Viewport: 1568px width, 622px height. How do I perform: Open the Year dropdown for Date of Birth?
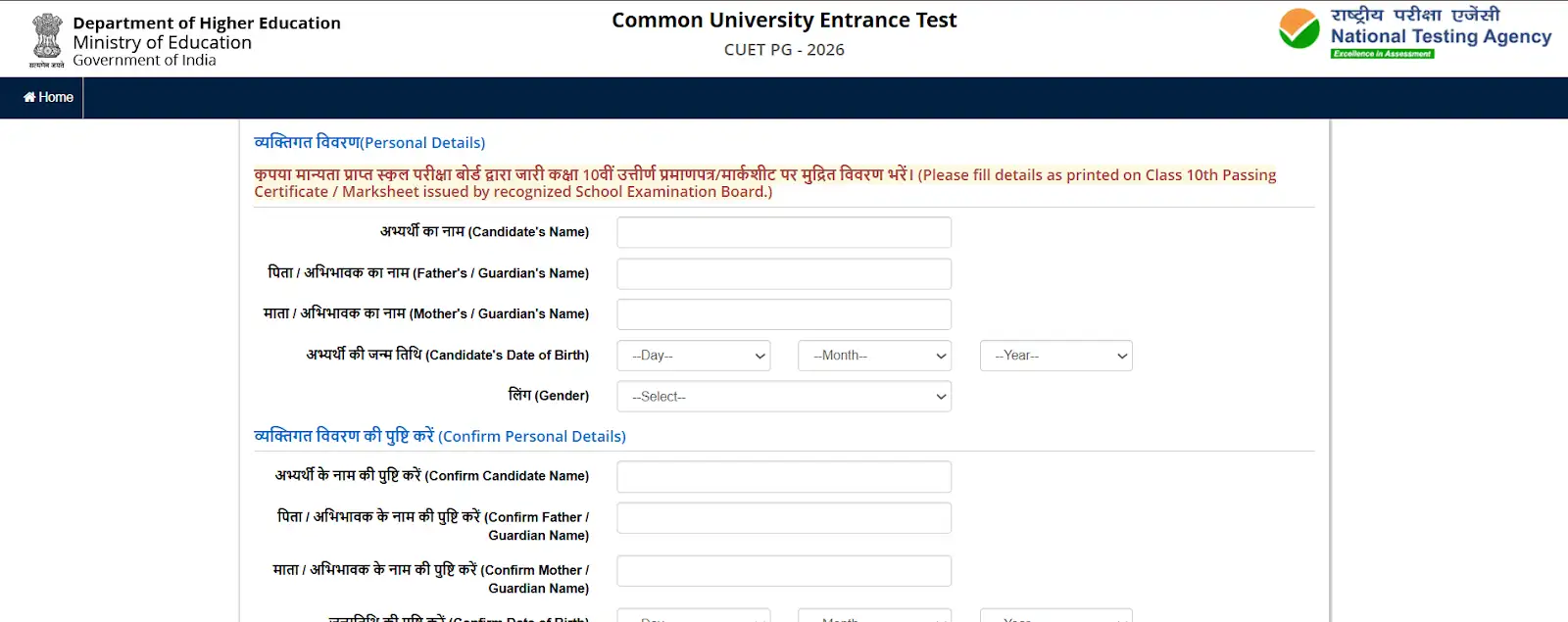(x=1055, y=356)
